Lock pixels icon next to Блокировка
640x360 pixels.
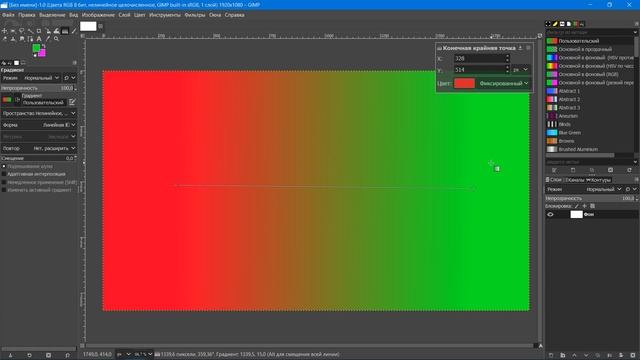pos(576,206)
